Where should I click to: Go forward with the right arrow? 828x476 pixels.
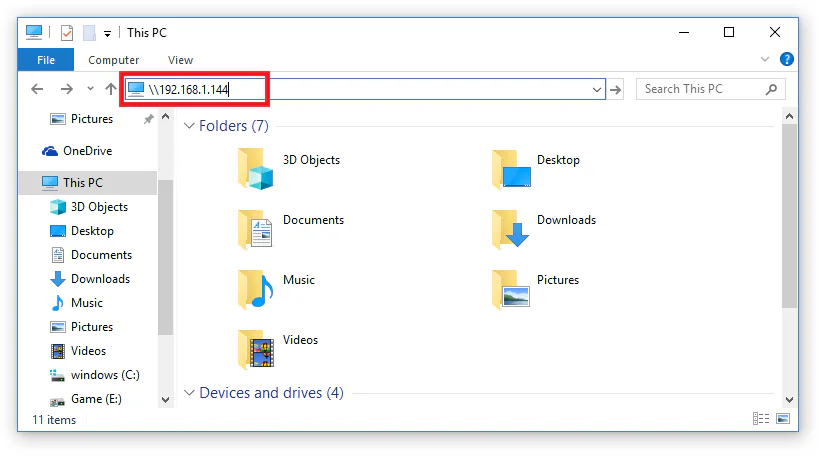click(x=67, y=89)
